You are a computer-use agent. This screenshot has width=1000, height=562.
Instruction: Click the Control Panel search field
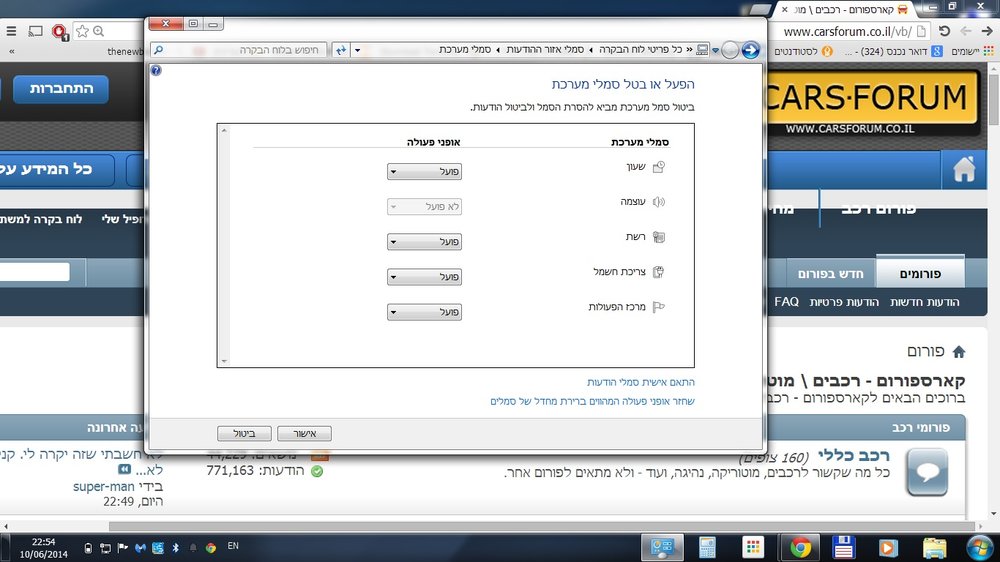[239, 50]
